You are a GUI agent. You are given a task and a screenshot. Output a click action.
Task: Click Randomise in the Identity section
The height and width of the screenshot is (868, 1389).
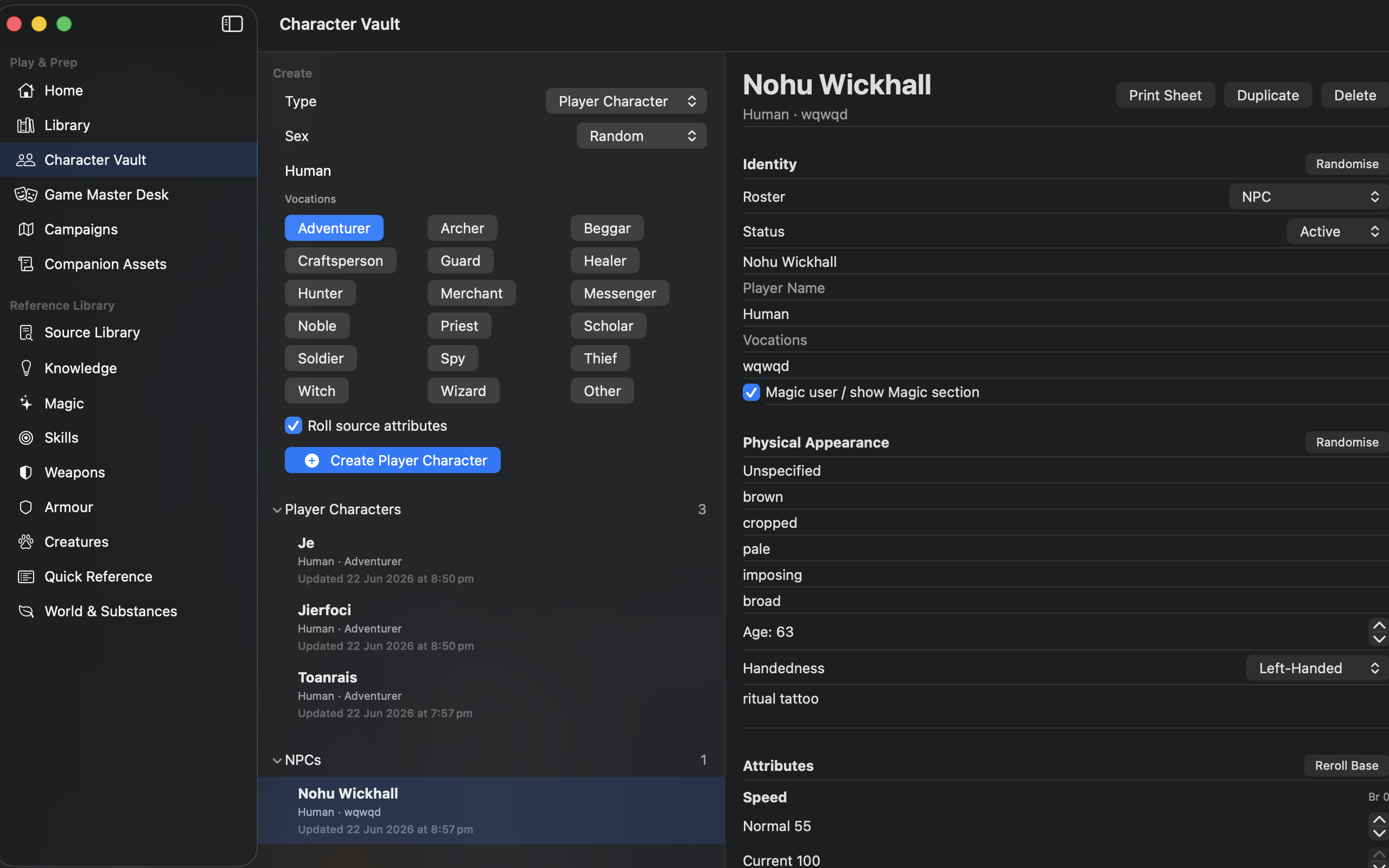[x=1347, y=164]
